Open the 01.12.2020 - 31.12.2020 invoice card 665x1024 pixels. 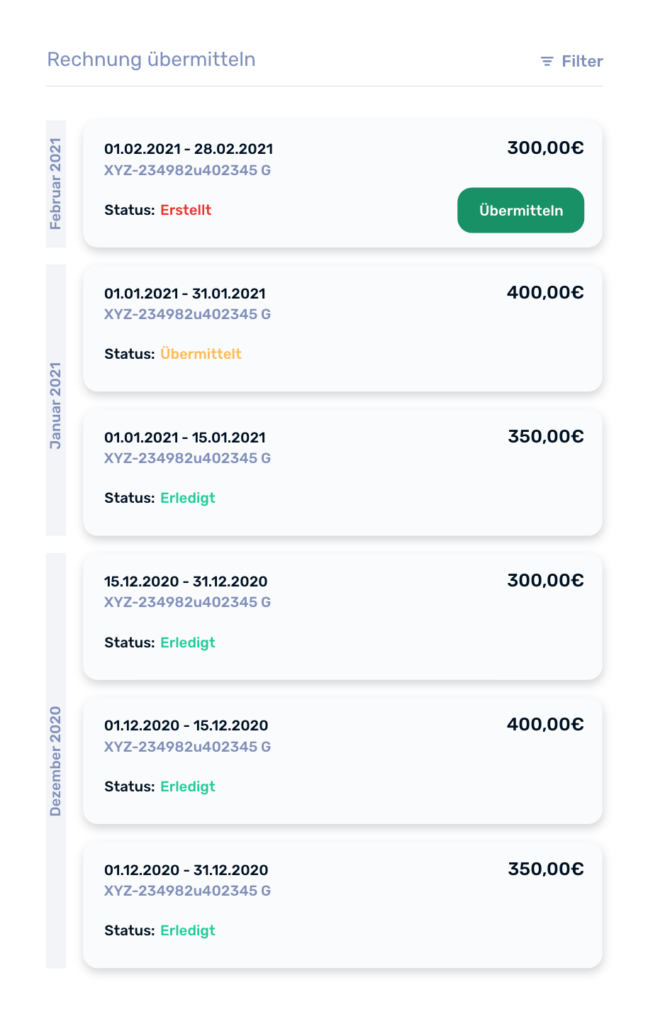click(342, 904)
